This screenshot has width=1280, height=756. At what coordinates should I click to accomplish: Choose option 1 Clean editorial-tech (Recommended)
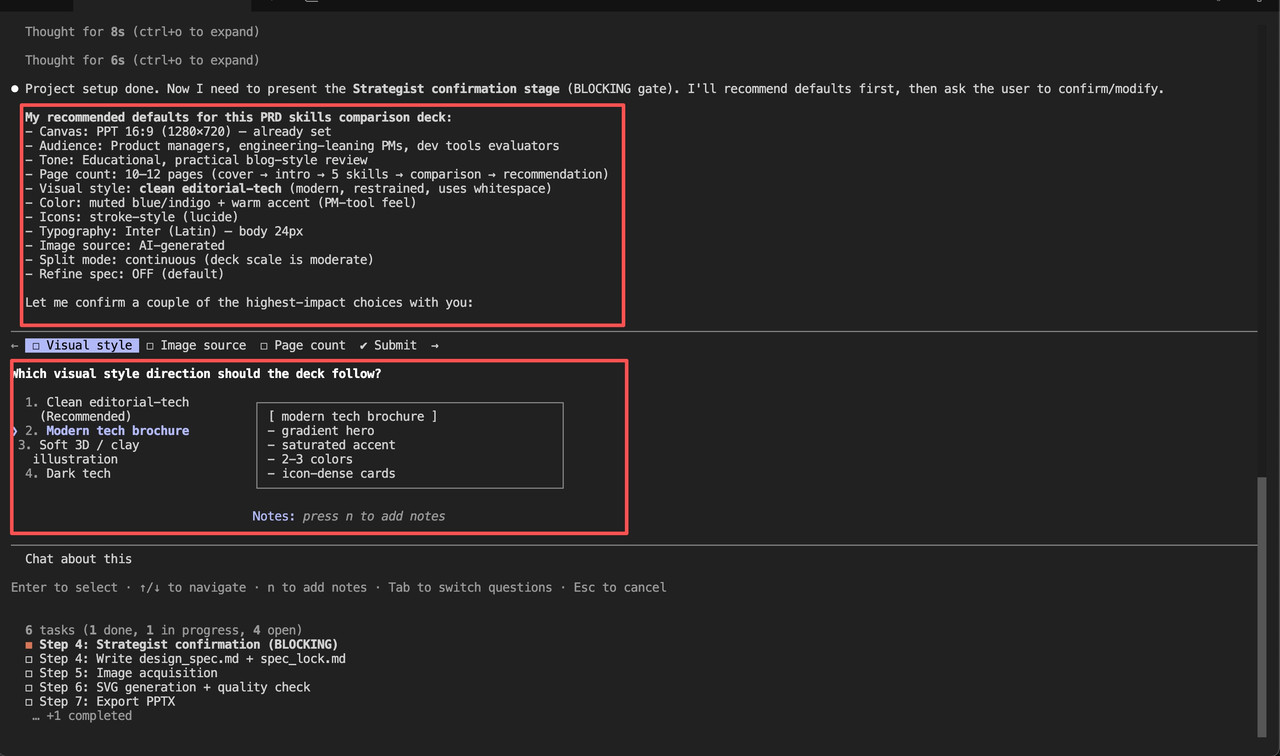108,409
